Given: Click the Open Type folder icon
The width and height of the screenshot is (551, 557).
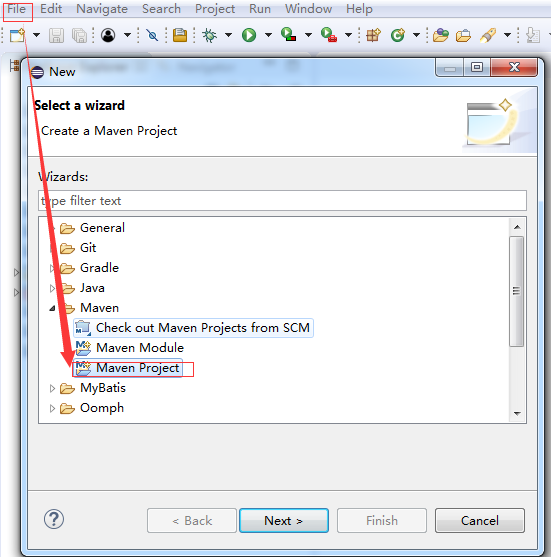Looking at the screenshot, I should coord(441,35).
